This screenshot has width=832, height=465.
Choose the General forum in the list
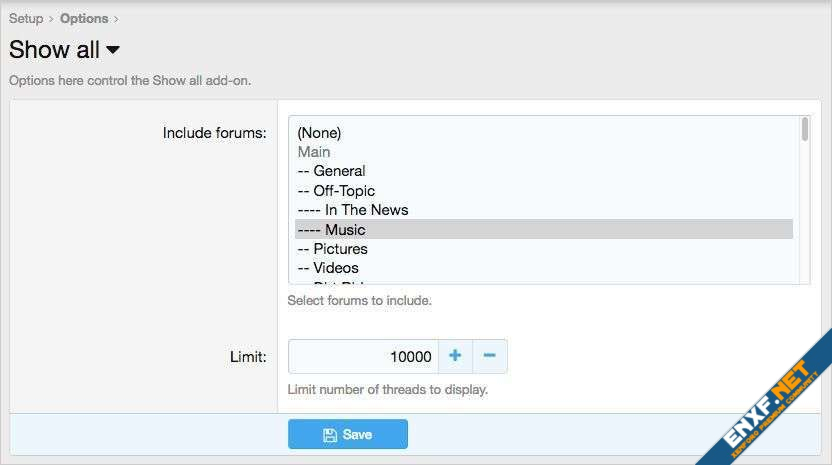[x=332, y=171]
